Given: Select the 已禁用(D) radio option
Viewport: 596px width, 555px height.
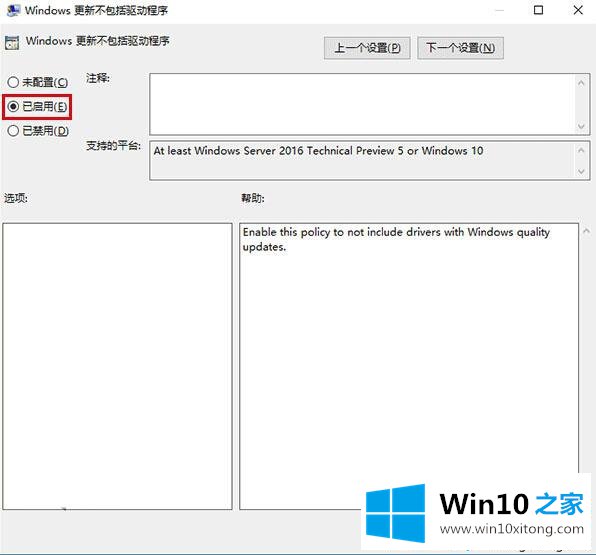Looking at the screenshot, I should coord(37,131).
